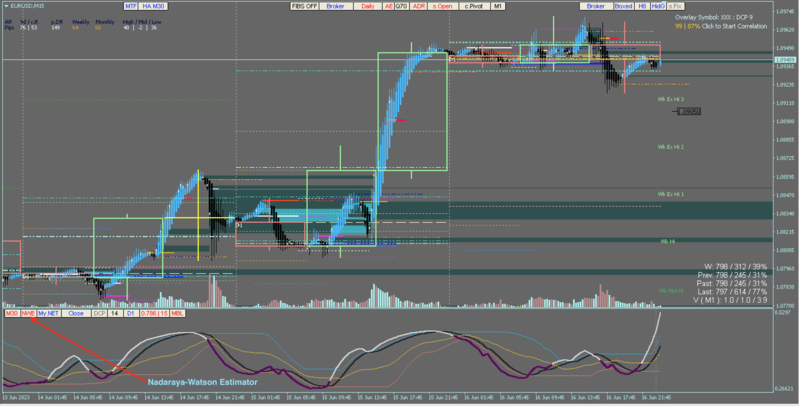799x406 pixels.
Task: Toggle the s.Open button
Action: point(442,6)
